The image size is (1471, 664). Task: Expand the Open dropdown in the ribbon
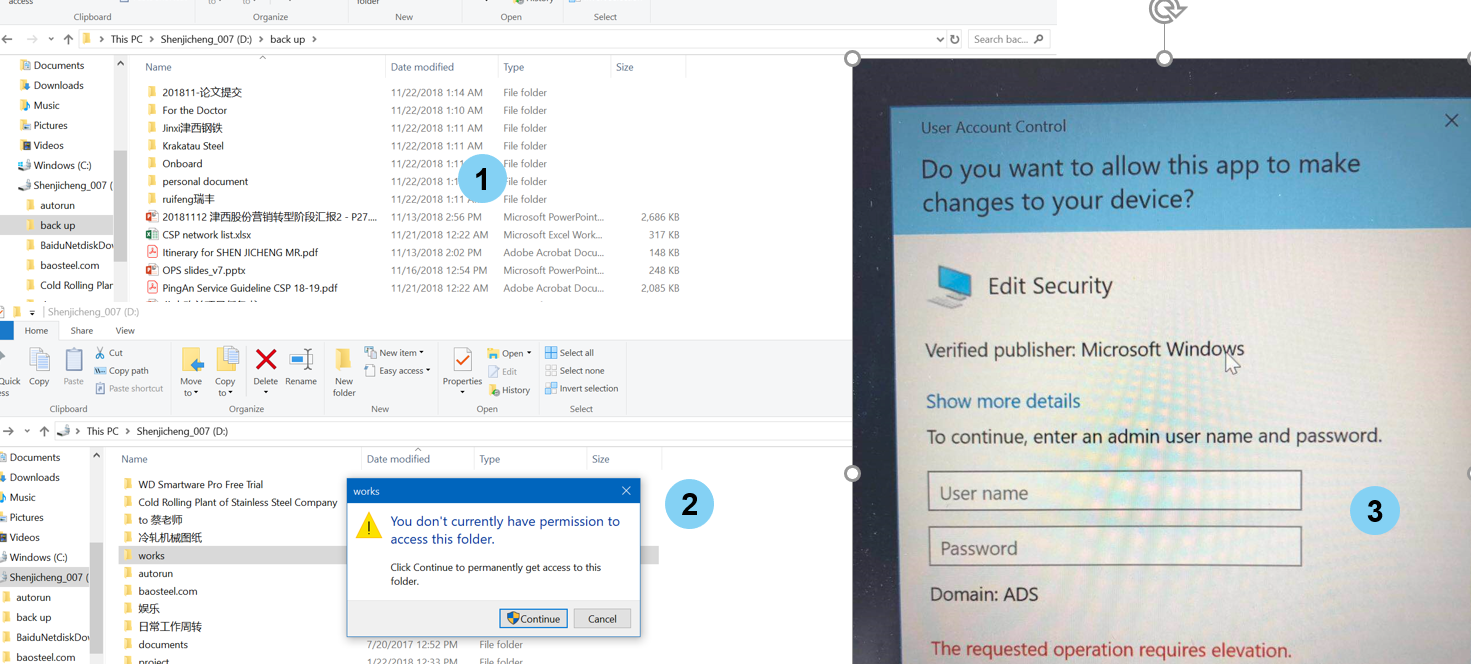tap(529, 354)
